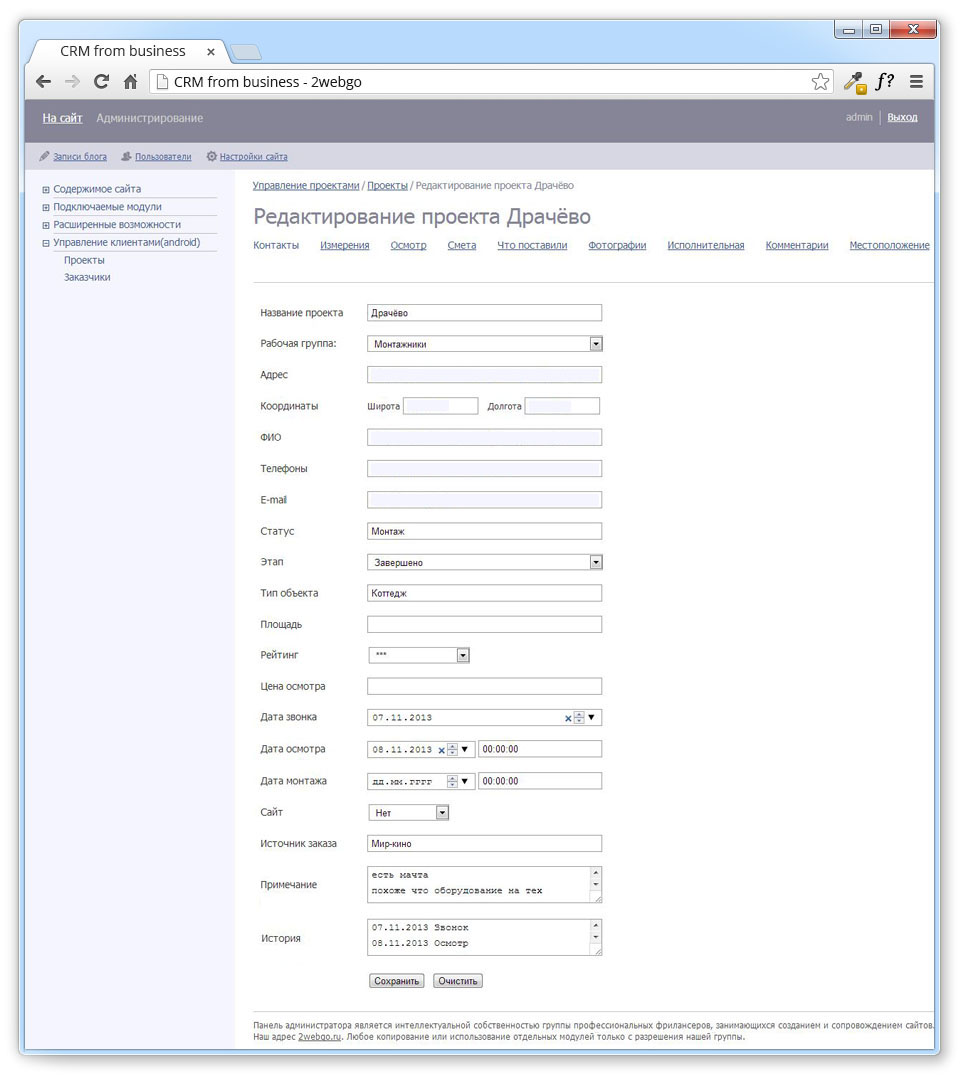Switch to Что поставили tab

click(x=532, y=246)
